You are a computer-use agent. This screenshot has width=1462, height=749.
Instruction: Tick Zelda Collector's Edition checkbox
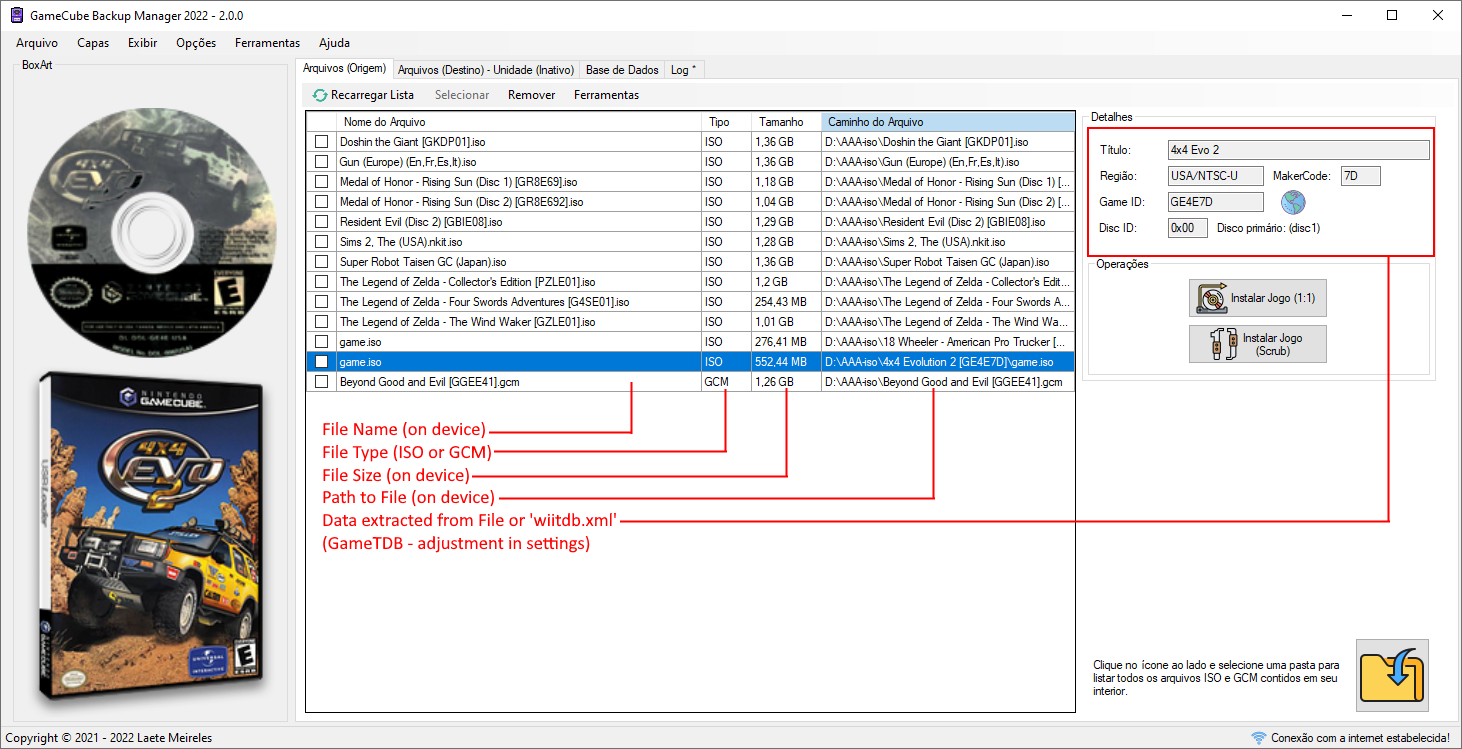[321, 282]
